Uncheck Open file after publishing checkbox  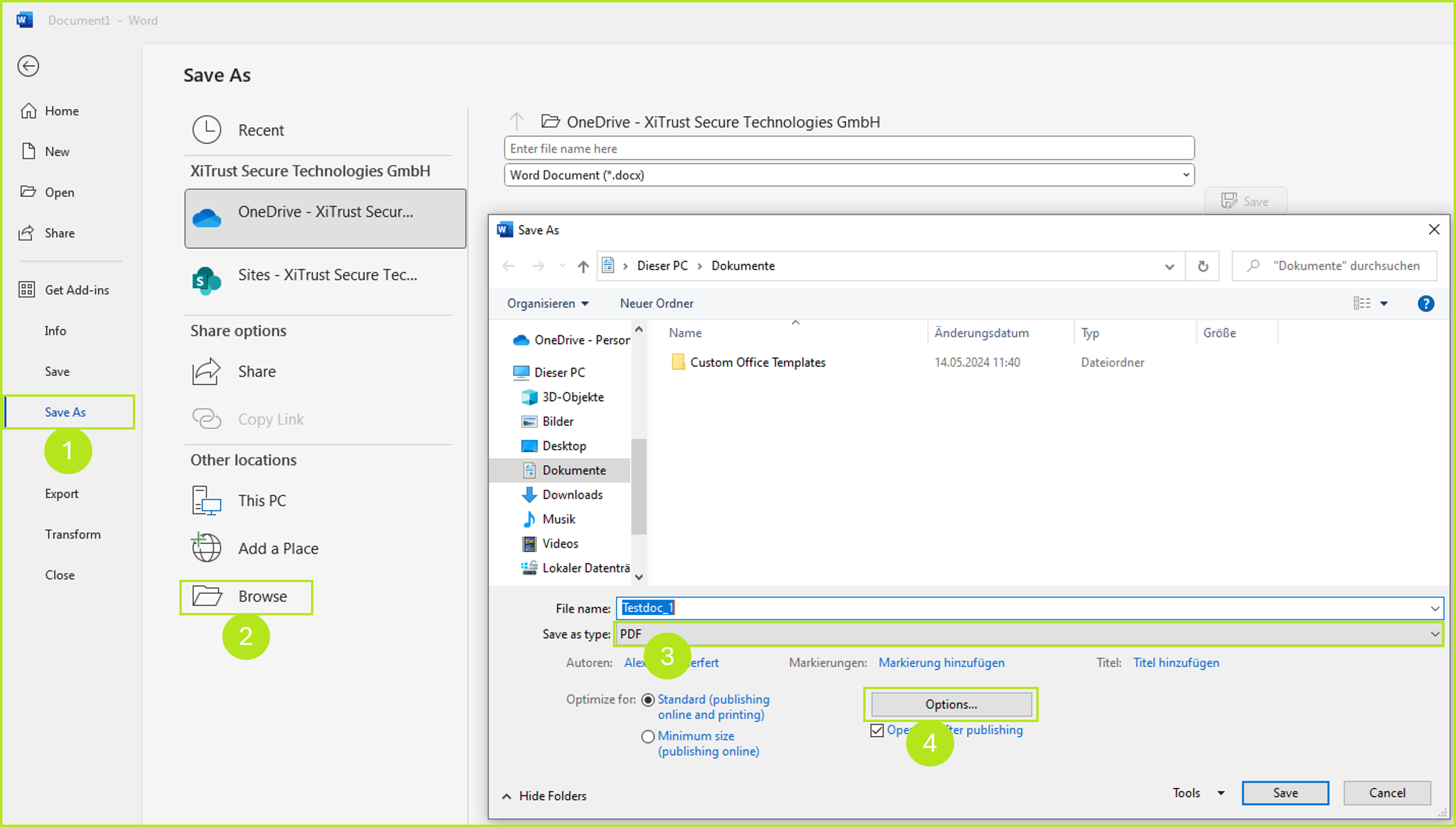[x=877, y=730]
